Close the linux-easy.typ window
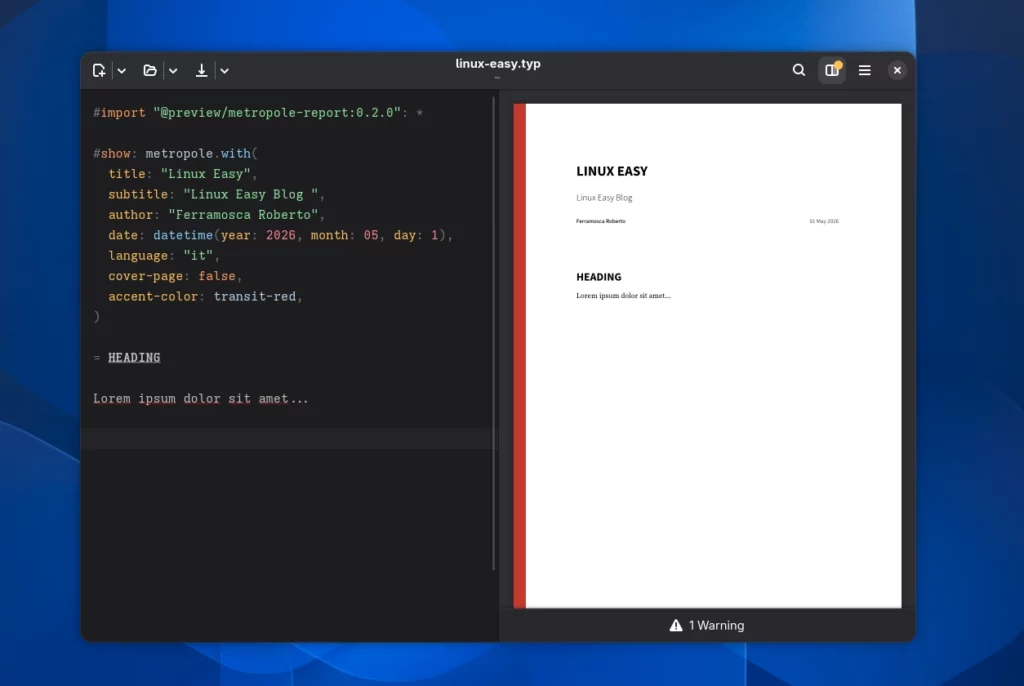 click(897, 70)
